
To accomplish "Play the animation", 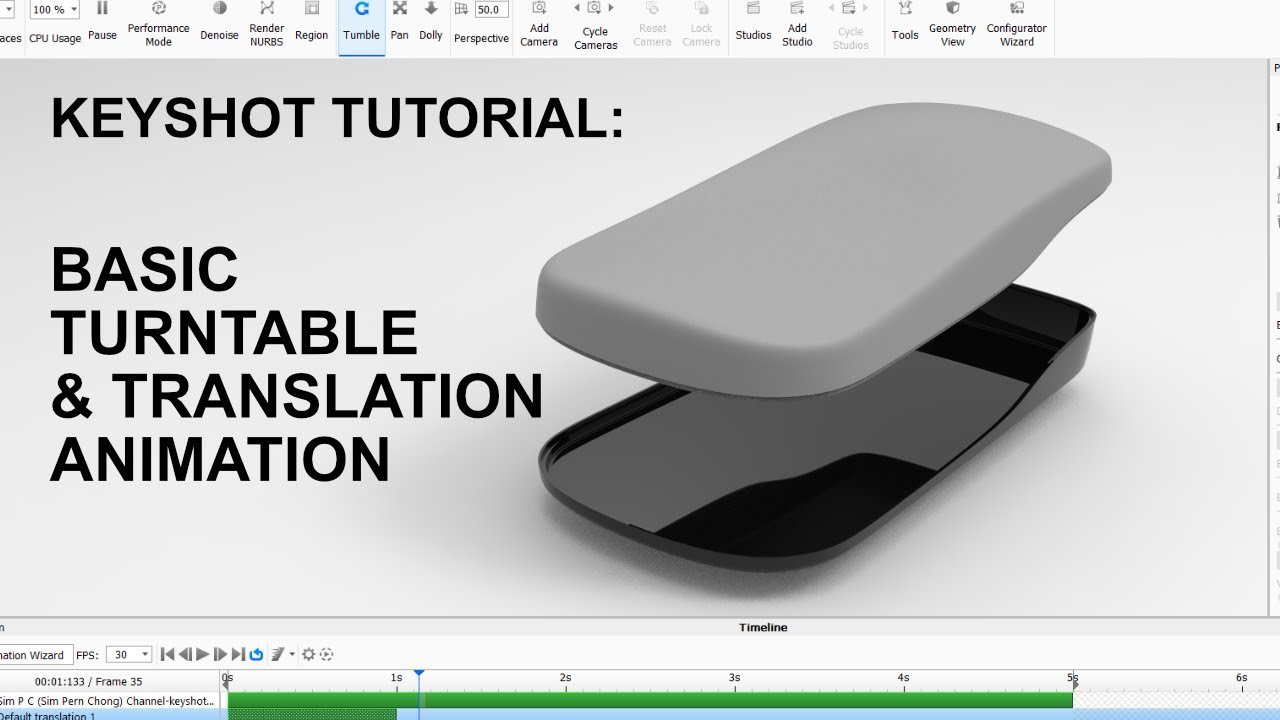I will pyautogui.click(x=203, y=654).
